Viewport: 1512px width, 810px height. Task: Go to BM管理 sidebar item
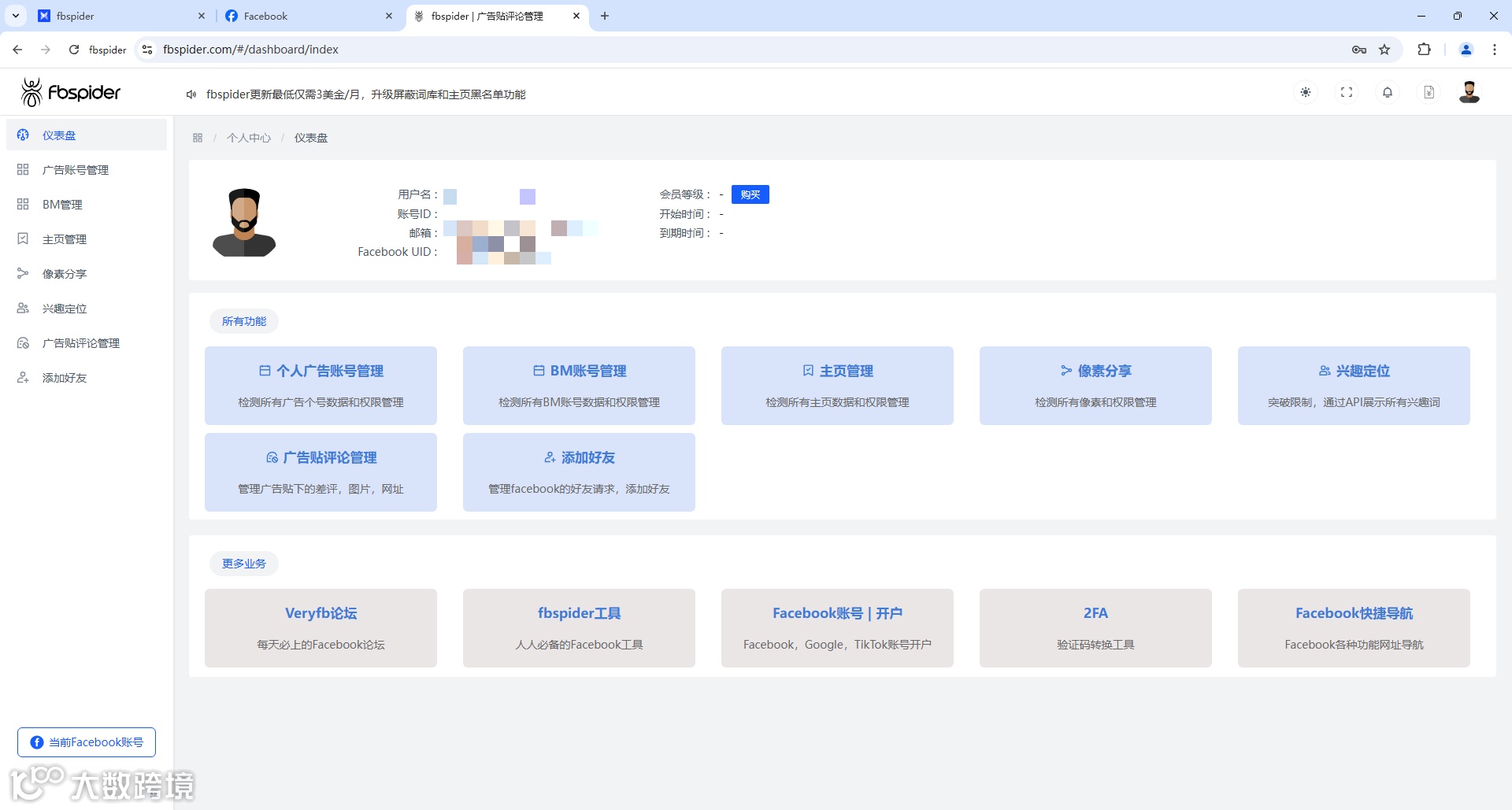(87, 205)
